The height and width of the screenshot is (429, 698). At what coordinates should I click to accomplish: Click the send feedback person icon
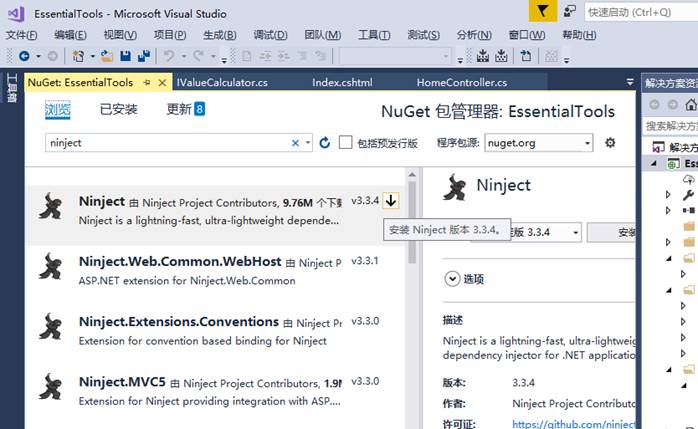click(x=569, y=11)
